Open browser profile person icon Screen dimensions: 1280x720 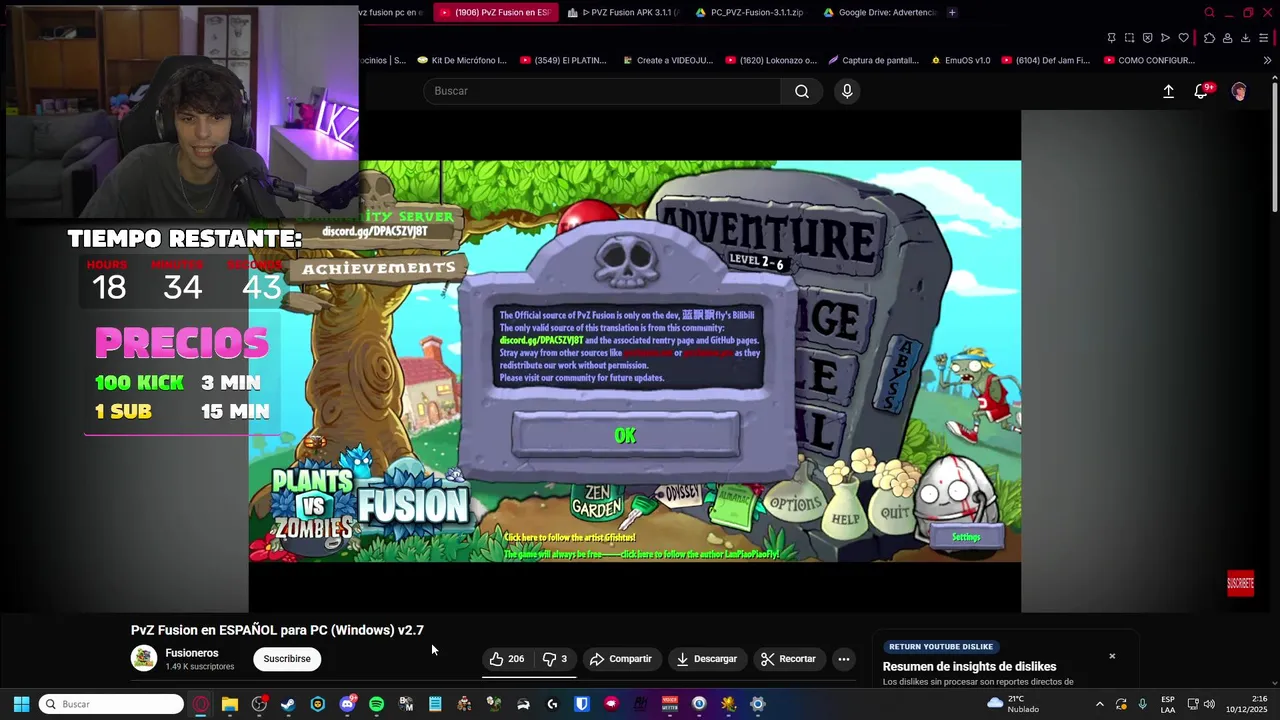[x=1227, y=38]
